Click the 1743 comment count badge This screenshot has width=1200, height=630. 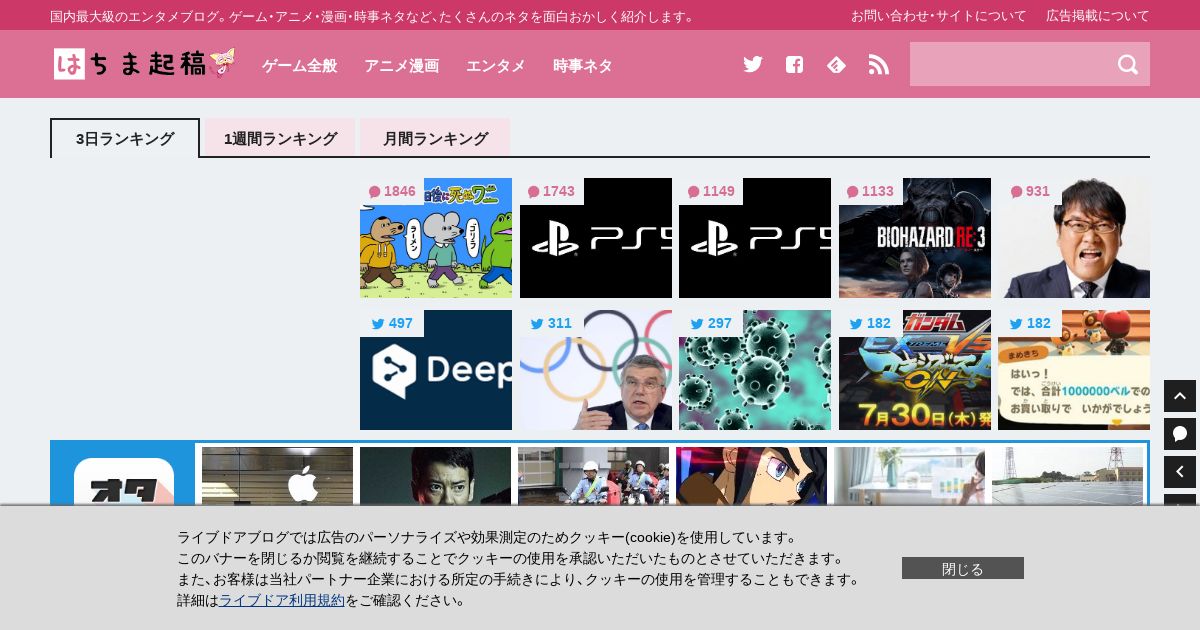coord(552,191)
